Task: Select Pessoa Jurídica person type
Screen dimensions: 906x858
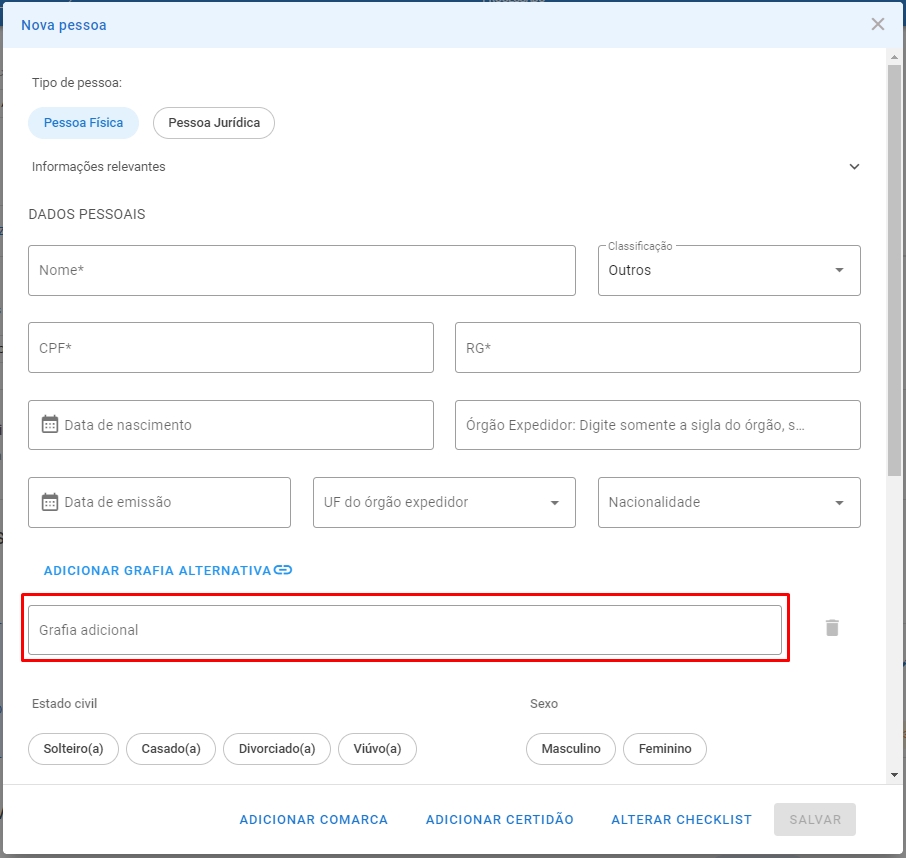Action: (x=214, y=123)
